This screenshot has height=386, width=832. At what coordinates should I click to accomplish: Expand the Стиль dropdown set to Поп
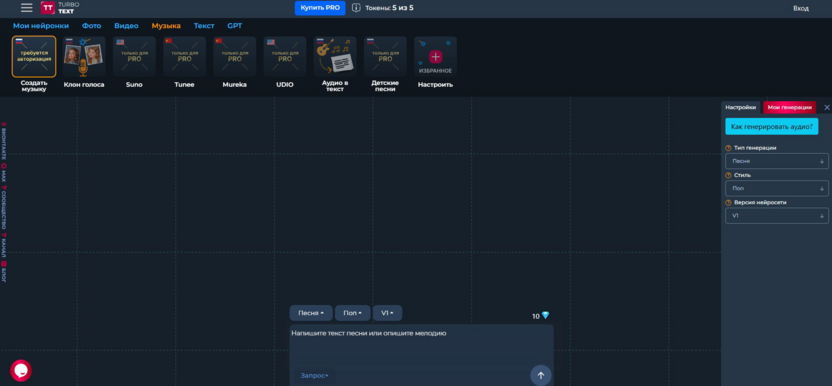777,188
